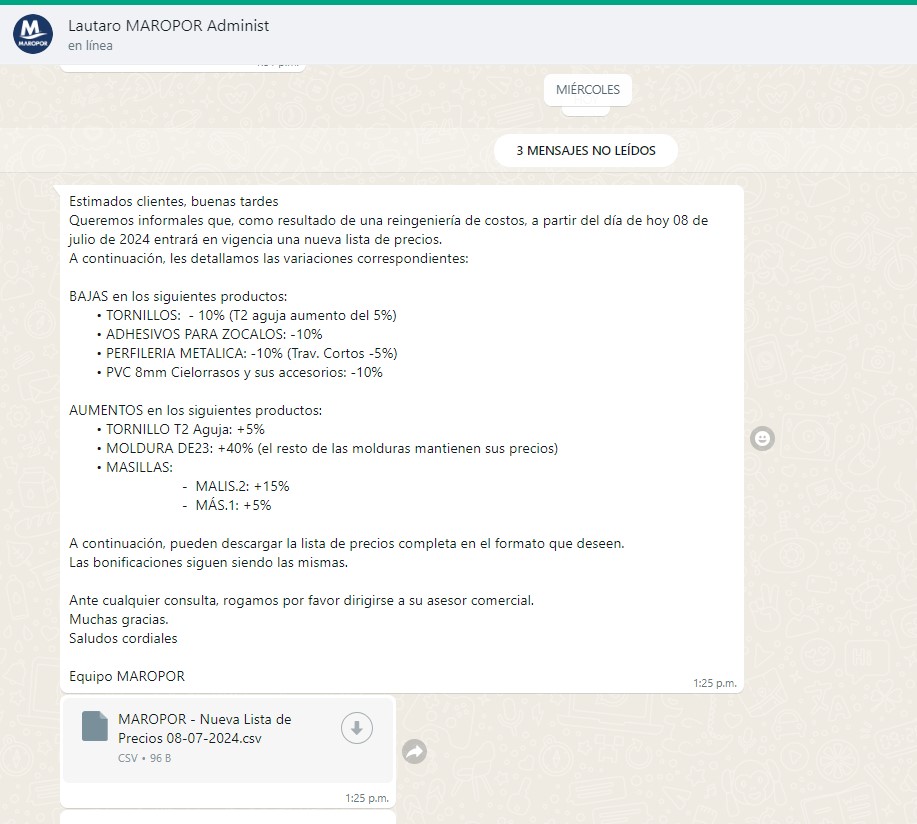Open the Nueva Lista de Precios file name

(204, 728)
